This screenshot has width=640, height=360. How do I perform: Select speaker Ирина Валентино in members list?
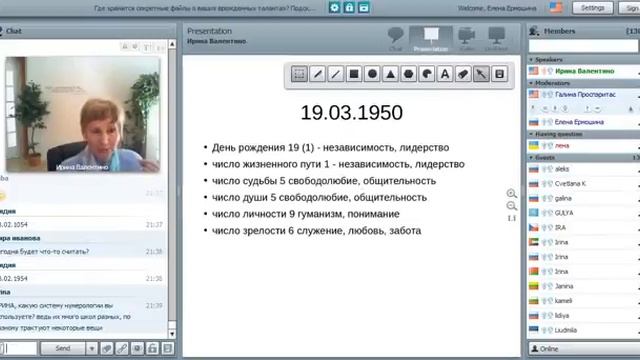pyautogui.click(x=584, y=71)
